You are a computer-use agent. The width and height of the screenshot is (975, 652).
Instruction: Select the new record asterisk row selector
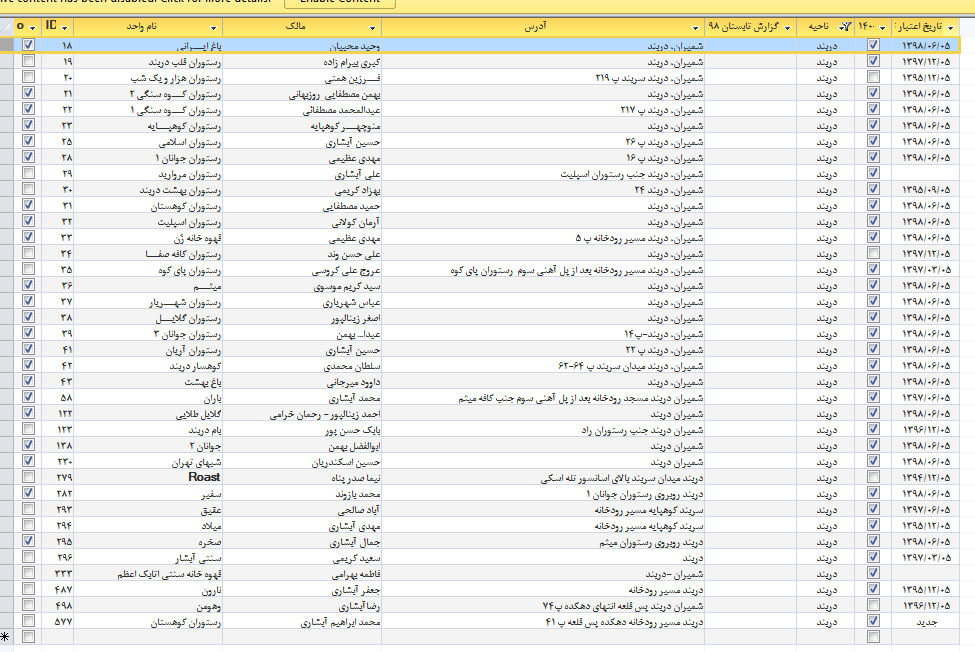coord(6,636)
